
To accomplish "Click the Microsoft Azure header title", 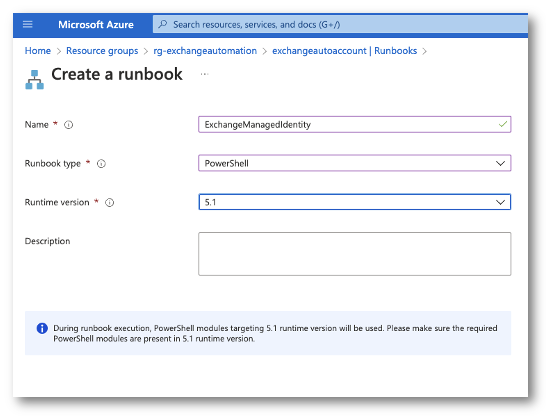I will point(96,25).
